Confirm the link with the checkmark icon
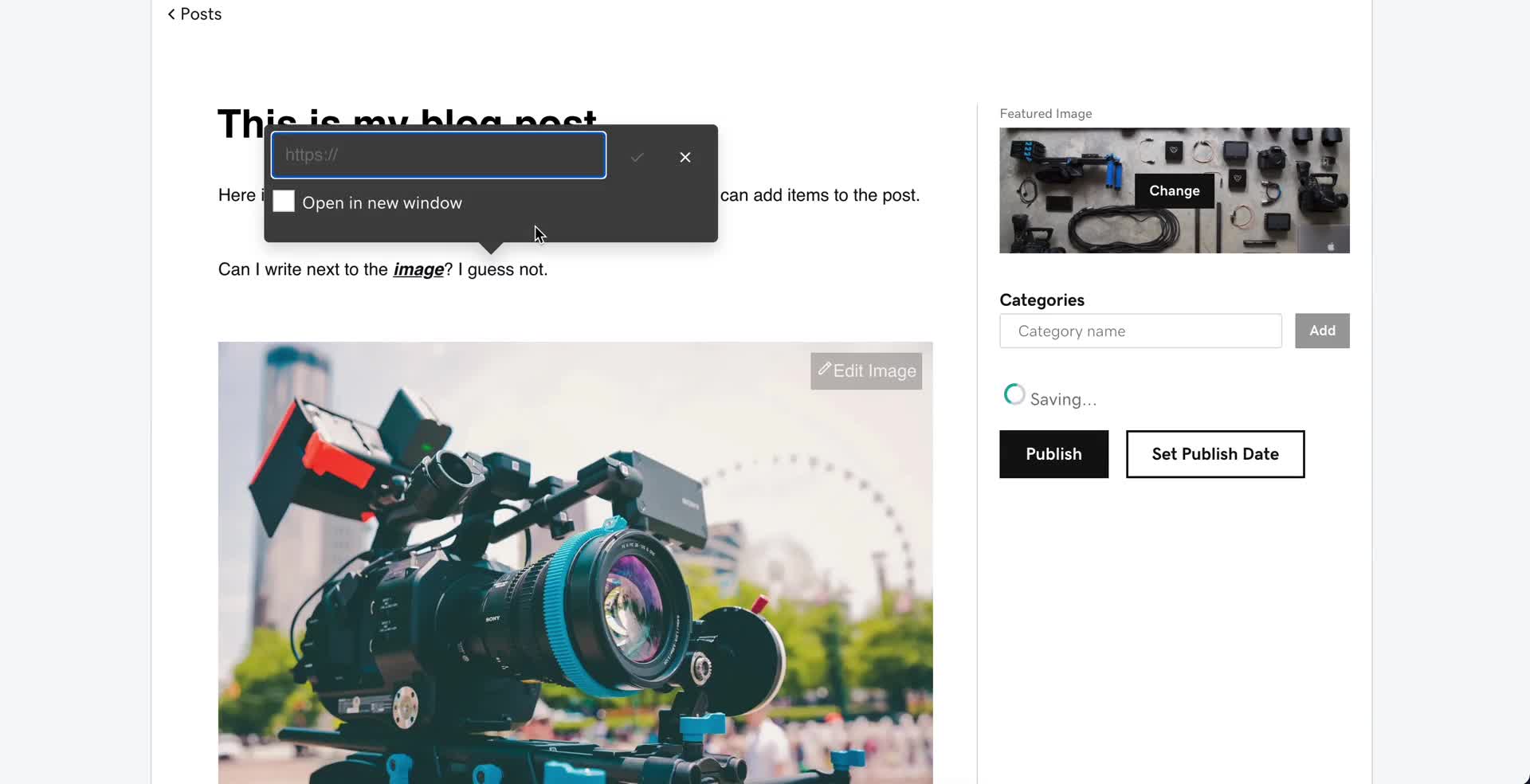This screenshot has width=1530, height=784. pyautogui.click(x=637, y=157)
